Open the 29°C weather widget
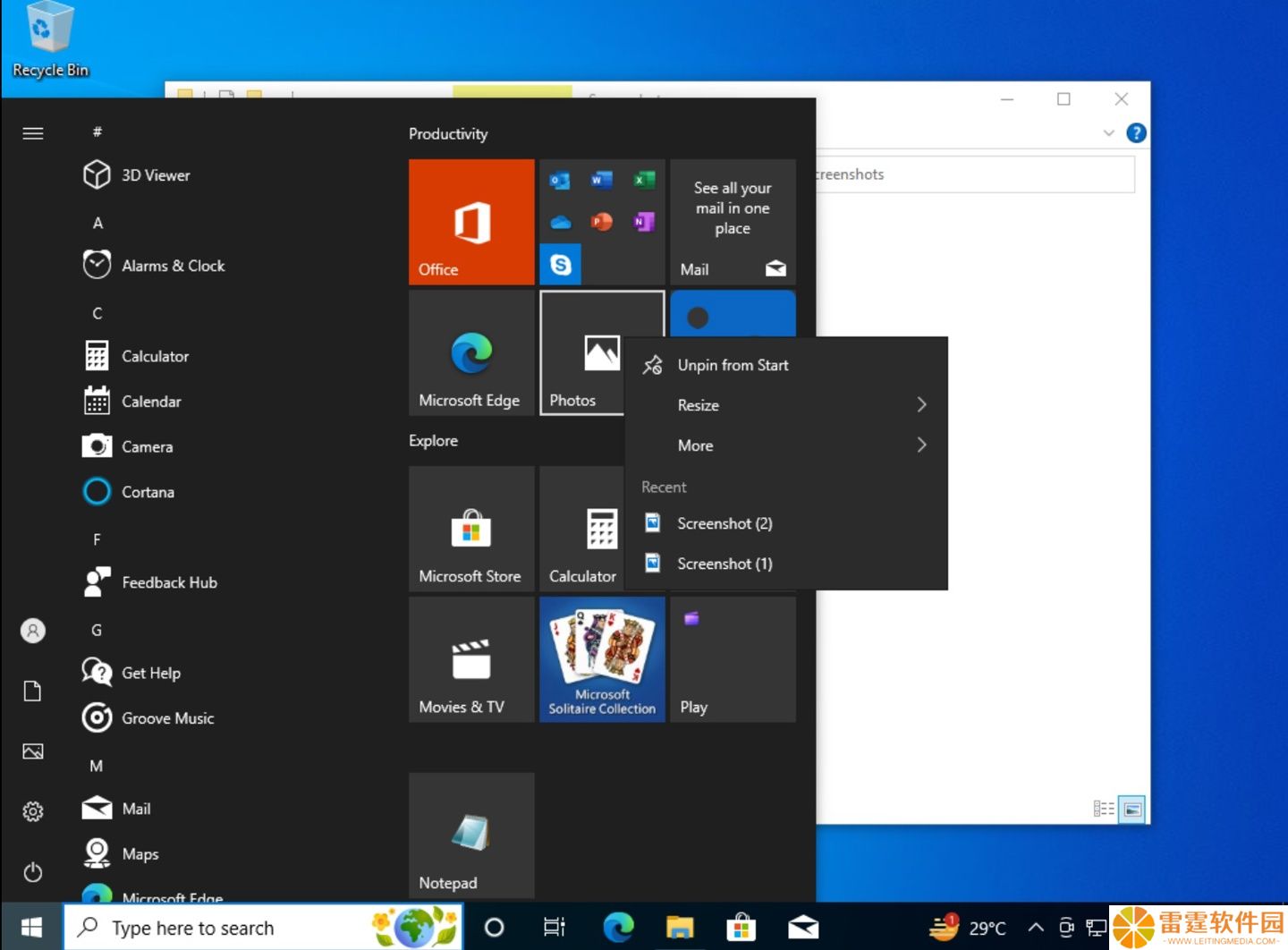This screenshot has width=1288, height=950. [967, 928]
